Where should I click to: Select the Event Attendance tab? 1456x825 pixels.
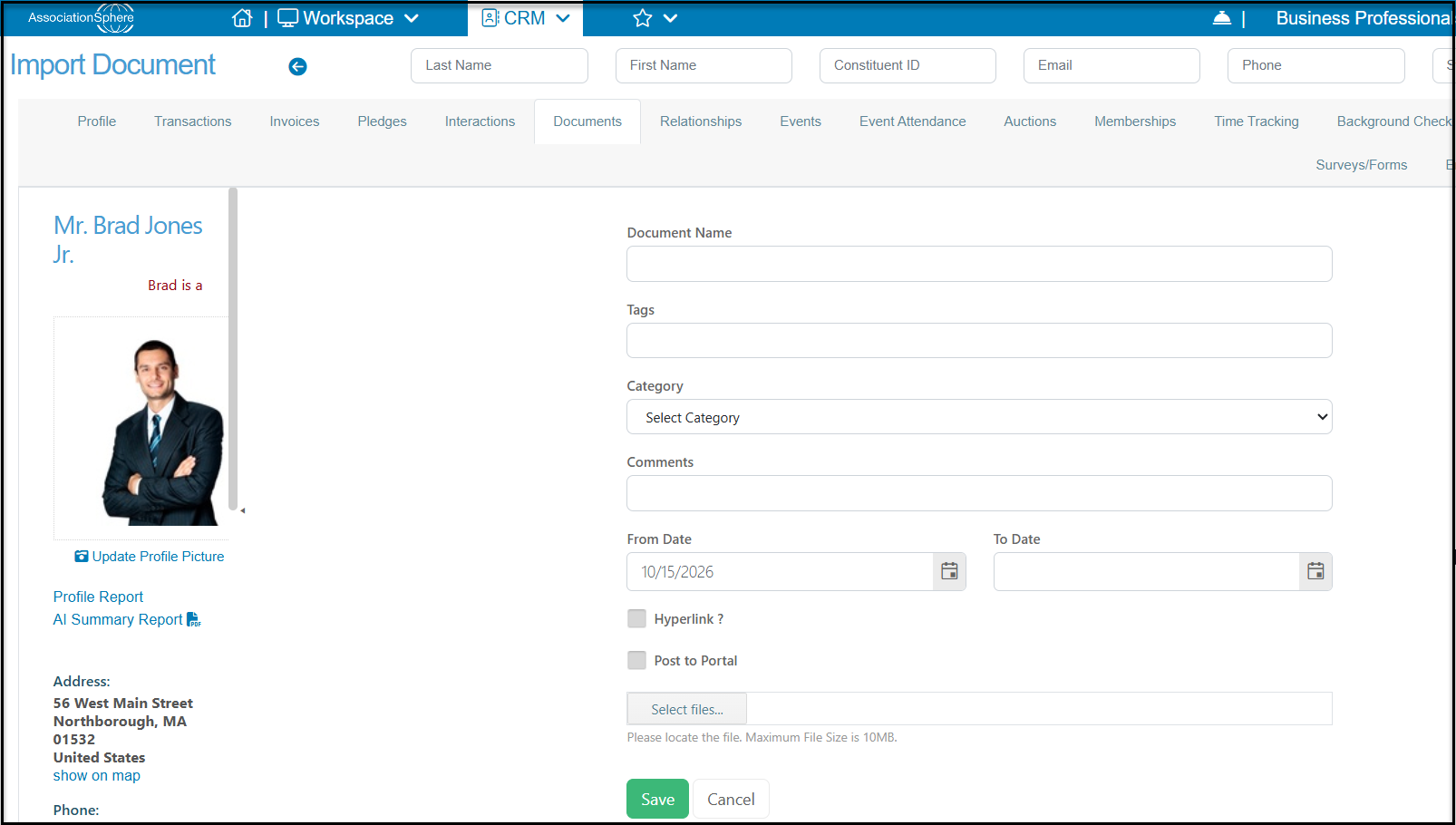pos(913,121)
